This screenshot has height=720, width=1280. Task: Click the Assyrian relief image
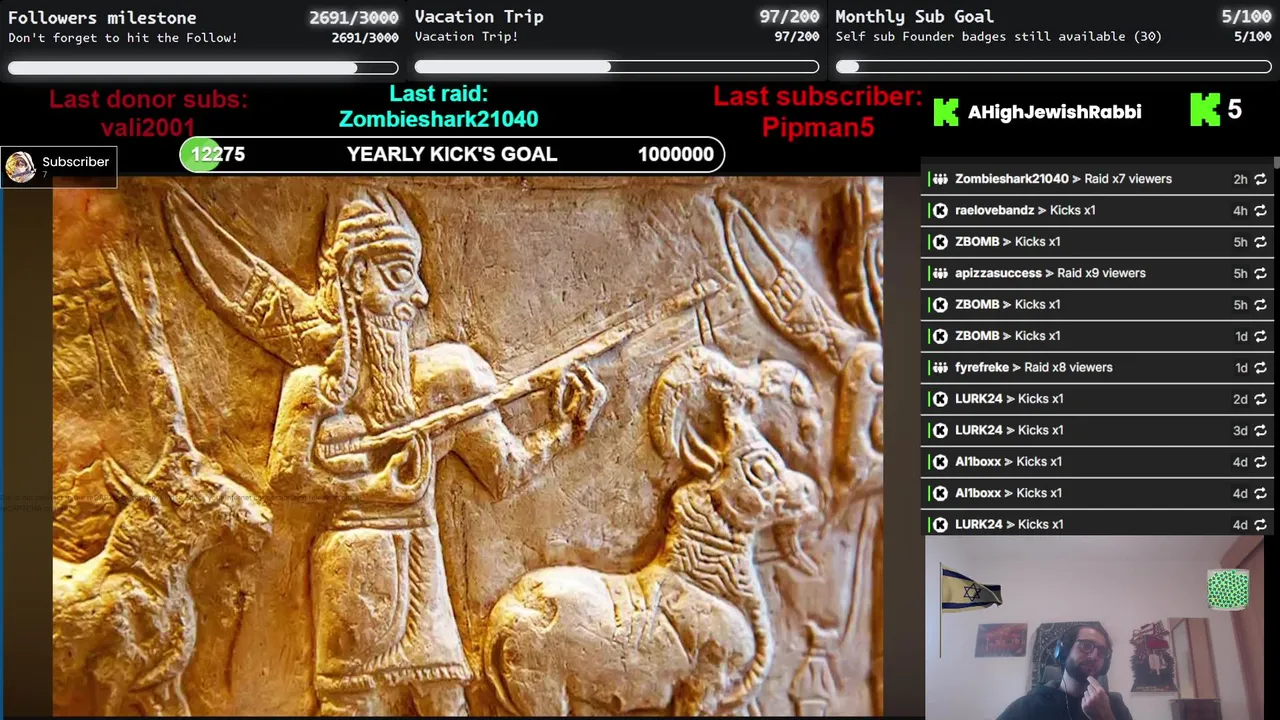(x=468, y=447)
